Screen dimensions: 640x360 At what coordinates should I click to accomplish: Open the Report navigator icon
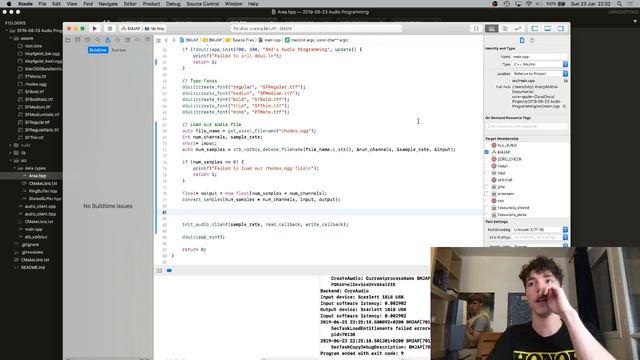click(x=147, y=40)
